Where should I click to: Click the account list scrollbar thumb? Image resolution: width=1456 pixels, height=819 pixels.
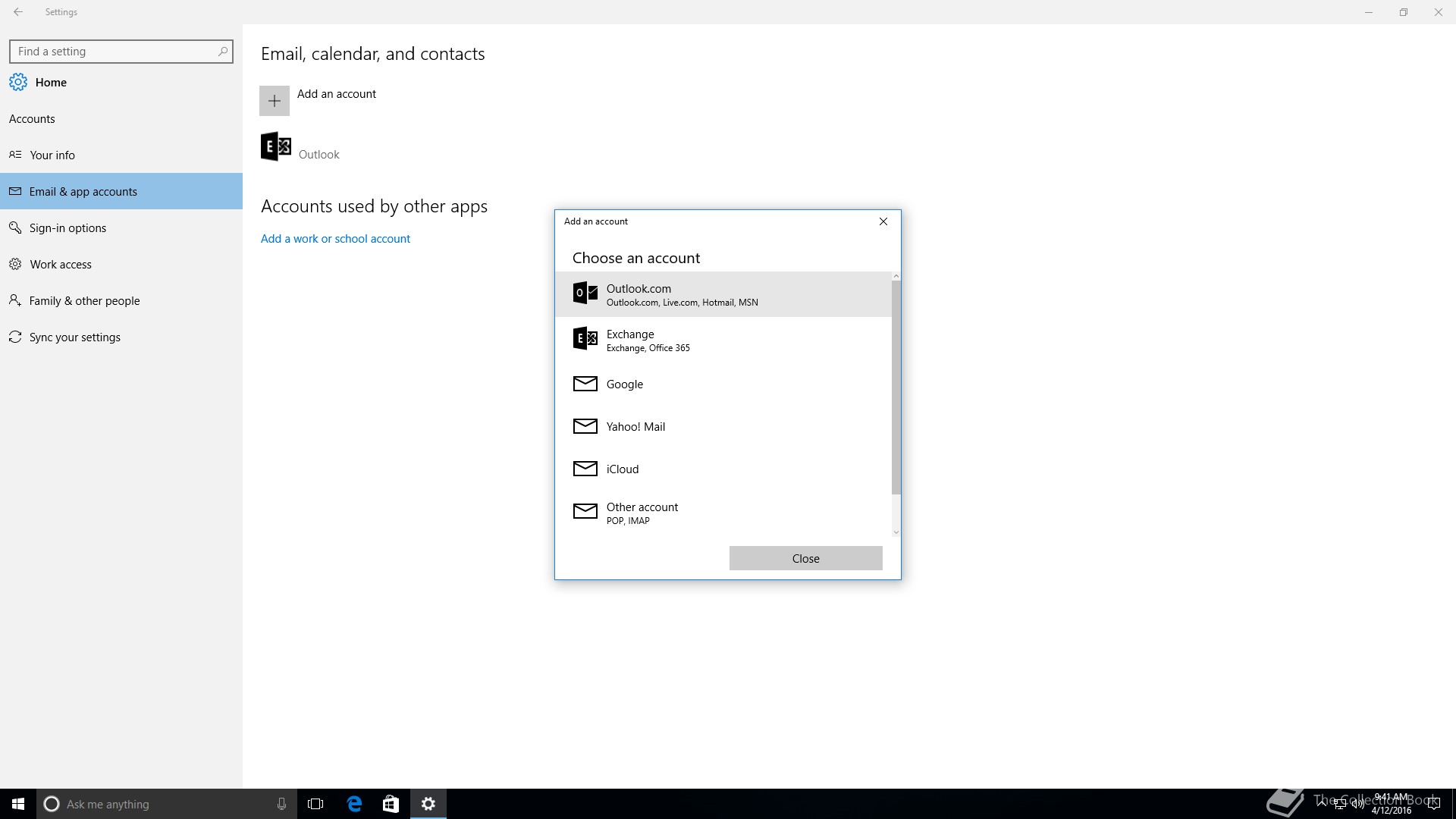(x=896, y=387)
